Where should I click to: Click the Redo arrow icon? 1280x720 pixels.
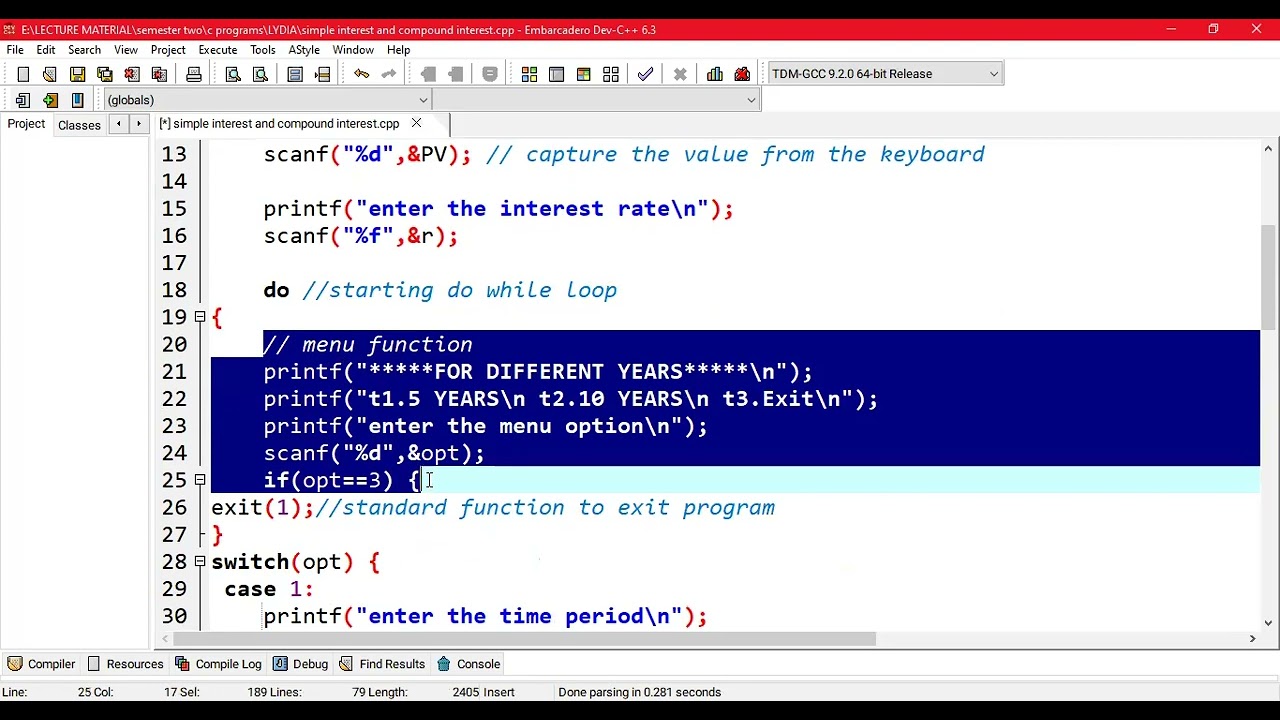(x=389, y=74)
